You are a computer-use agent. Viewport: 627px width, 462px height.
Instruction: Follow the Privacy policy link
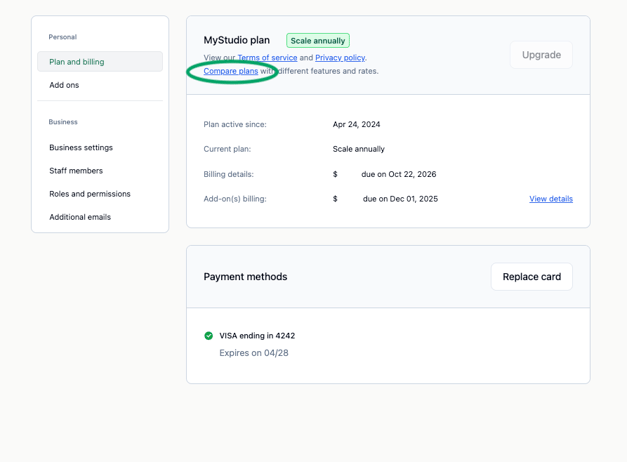coord(340,58)
